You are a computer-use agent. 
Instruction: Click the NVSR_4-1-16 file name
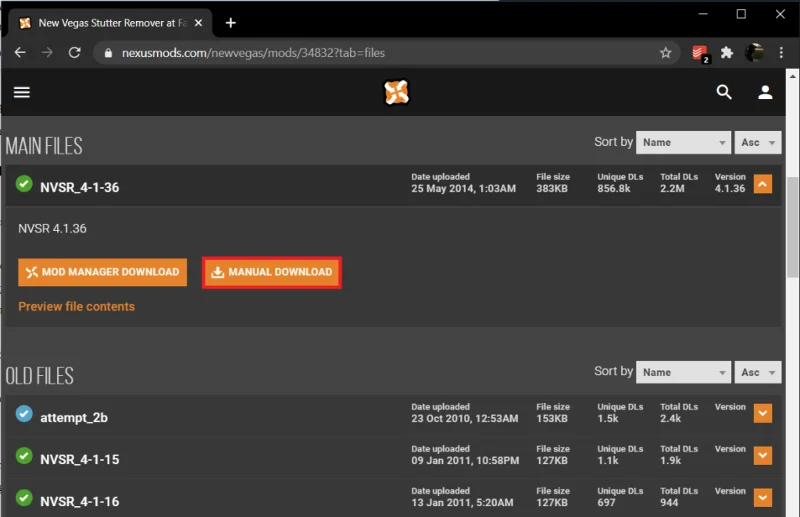pos(80,502)
